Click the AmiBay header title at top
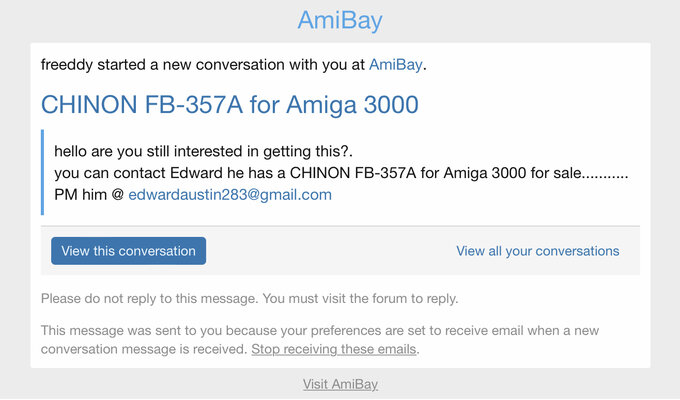Image resolution: width=680 pixels, height=400 pixels. 340,20
